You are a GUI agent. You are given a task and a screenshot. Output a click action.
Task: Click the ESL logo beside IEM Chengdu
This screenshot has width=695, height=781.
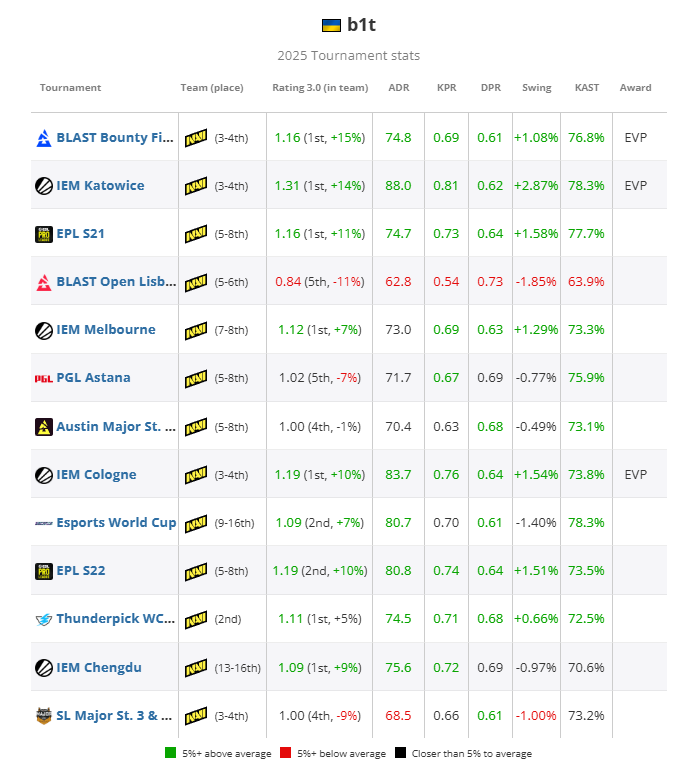click(44, 667)
